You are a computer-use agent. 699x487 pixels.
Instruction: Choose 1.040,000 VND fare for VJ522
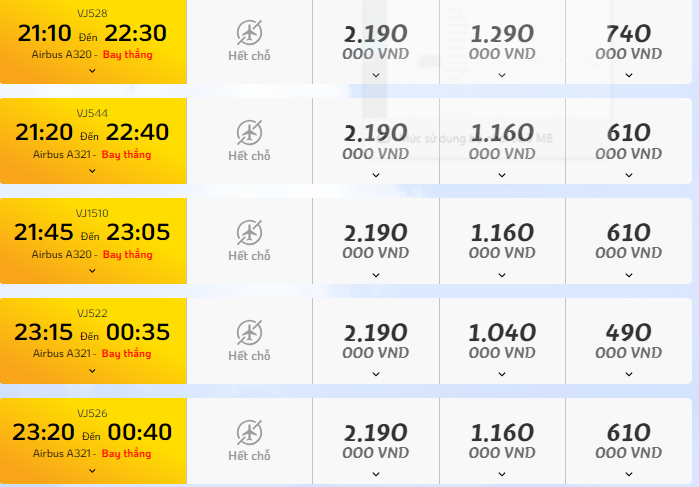click(502, 341)
